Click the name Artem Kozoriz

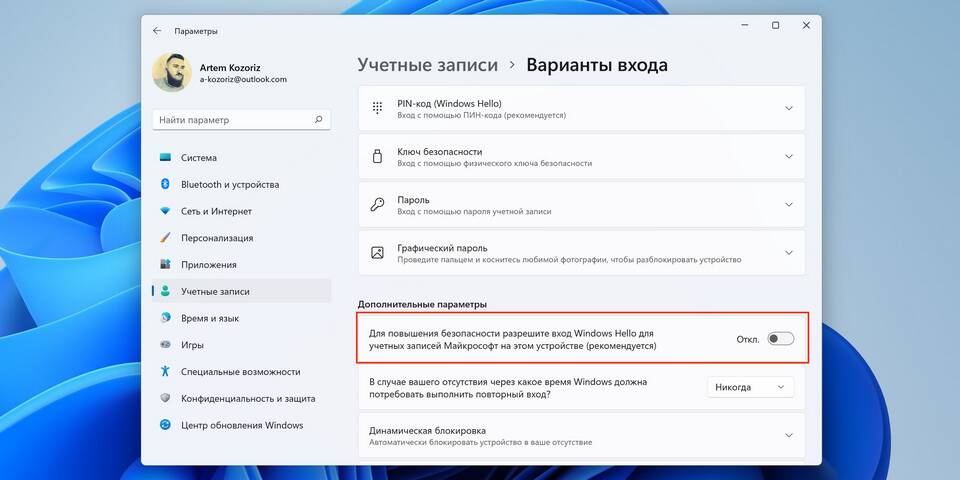point(230,68)
